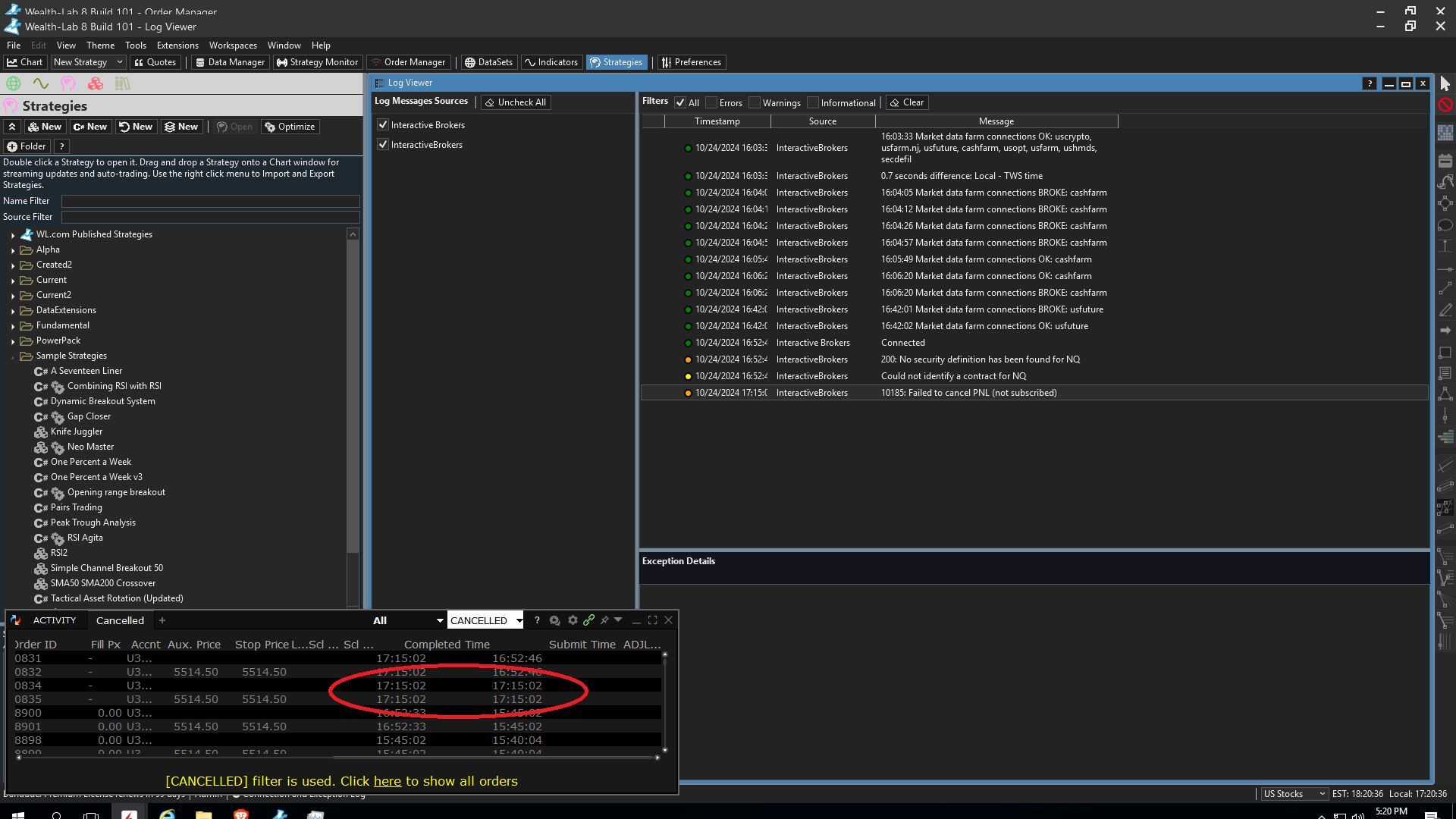Click the Order Manager toolbar button
This screenshot has height=819, width=1456.
click(408, 62)
